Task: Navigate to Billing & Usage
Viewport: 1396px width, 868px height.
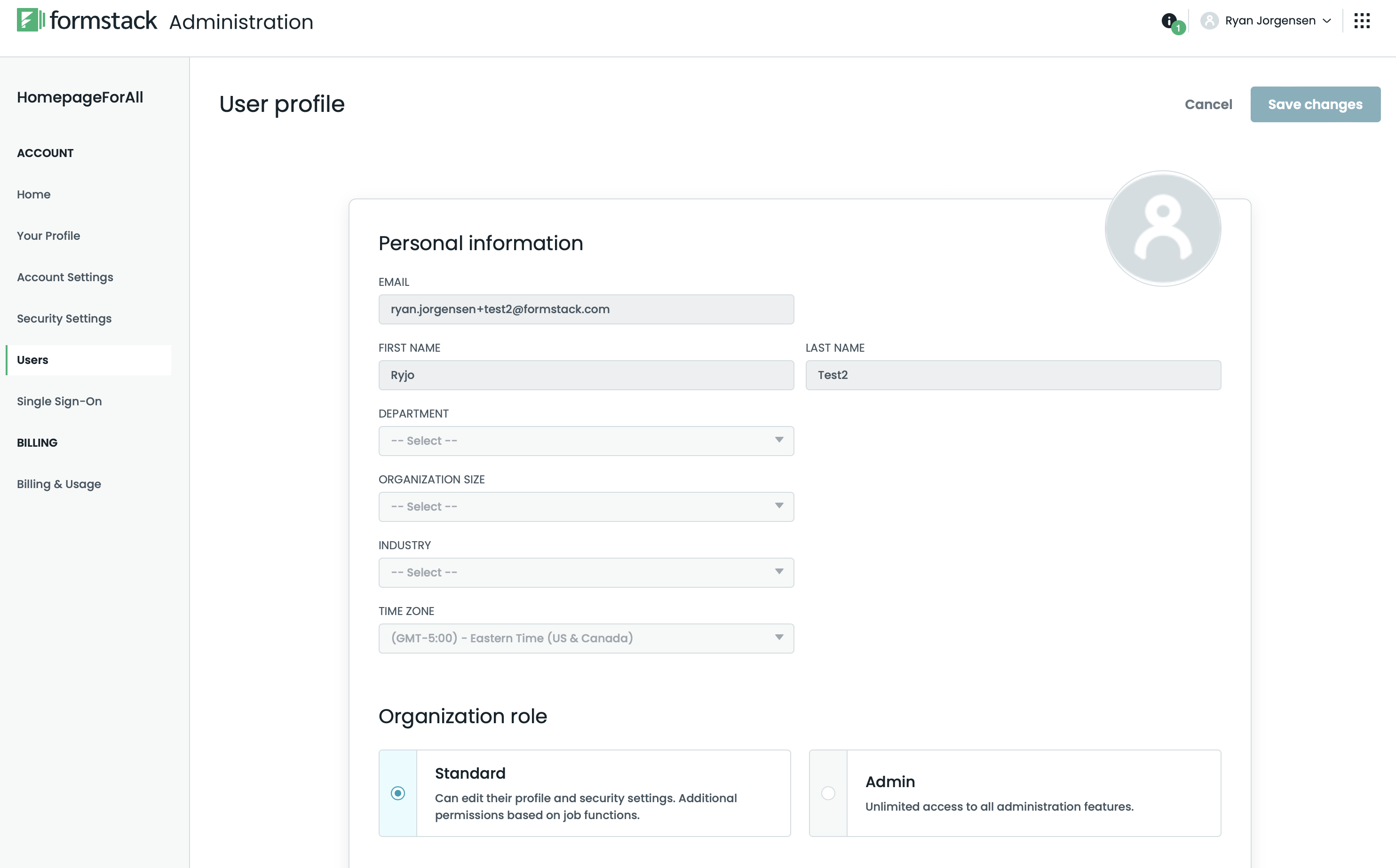Action: 59,484
